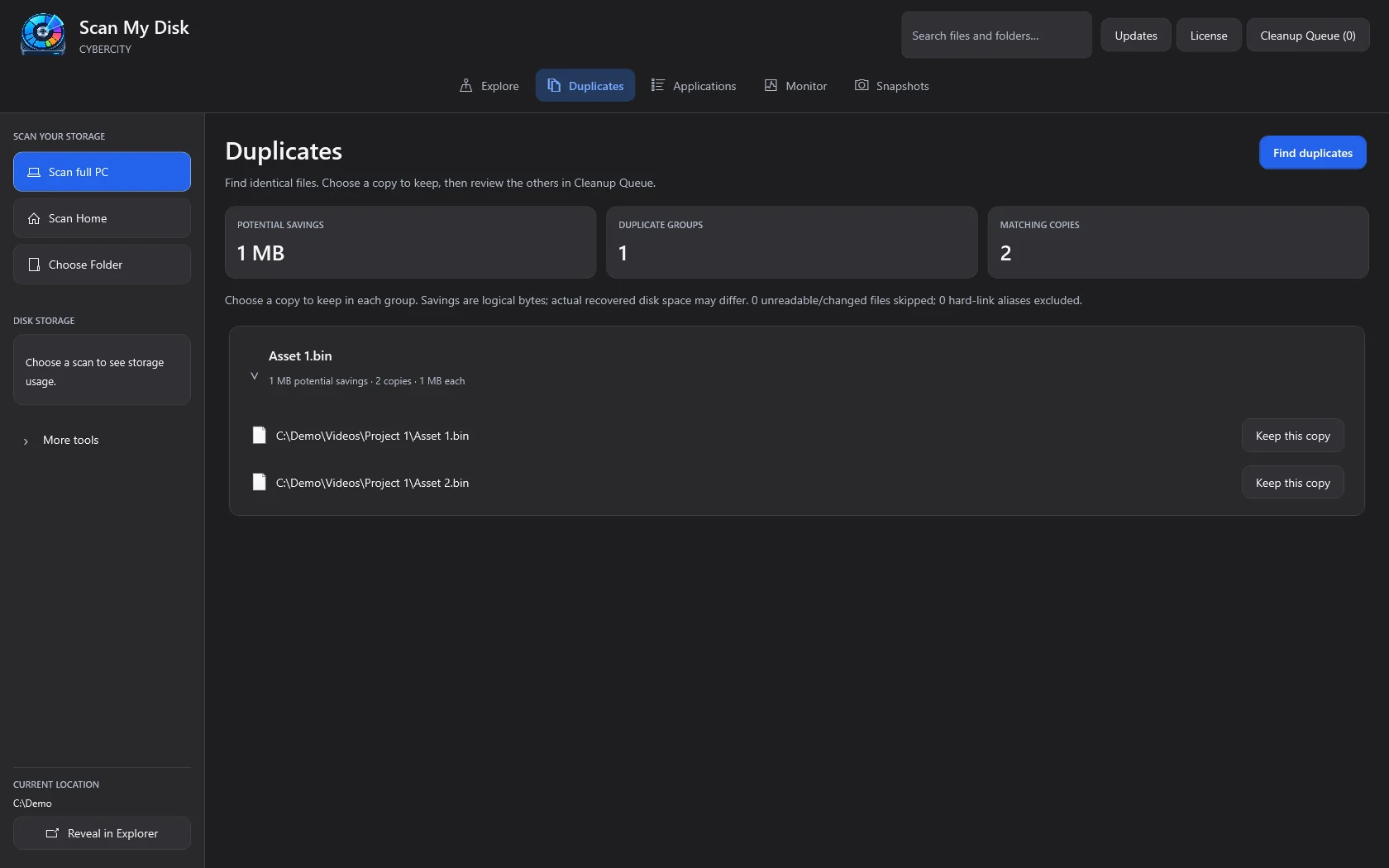Open the License dialog
This screenshot has height=868, width=1389.
1209,36
